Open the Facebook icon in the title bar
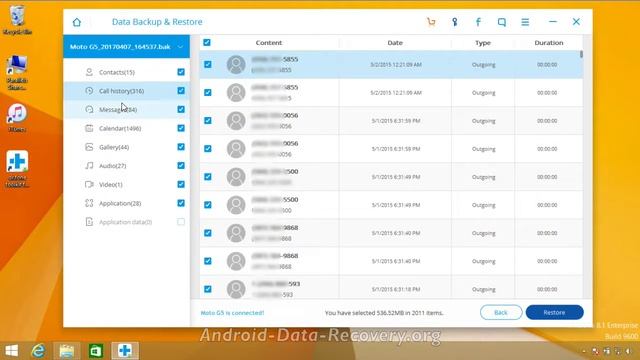Viewport: 640px width, 360px height. 478,22
